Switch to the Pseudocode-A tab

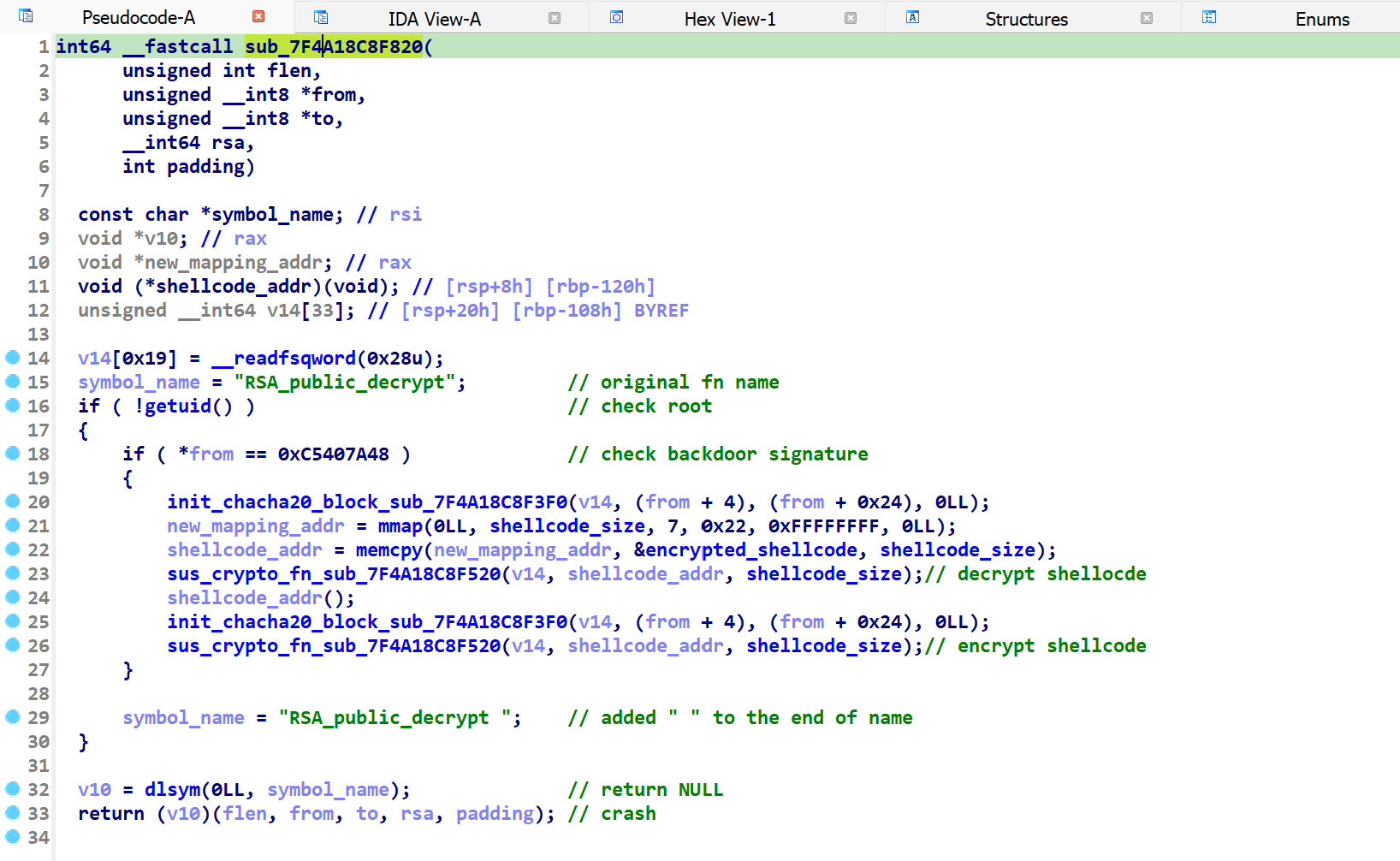[139, 18]
